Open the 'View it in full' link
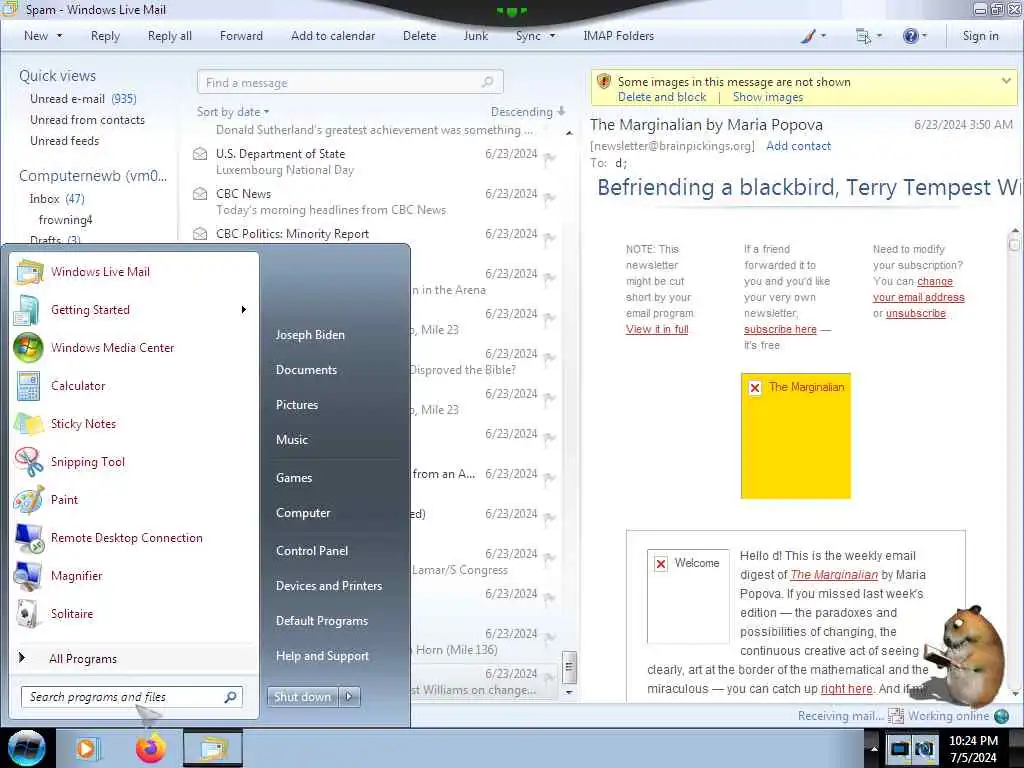This screenshot has width=1024, height=768. (x=657, y=329)
